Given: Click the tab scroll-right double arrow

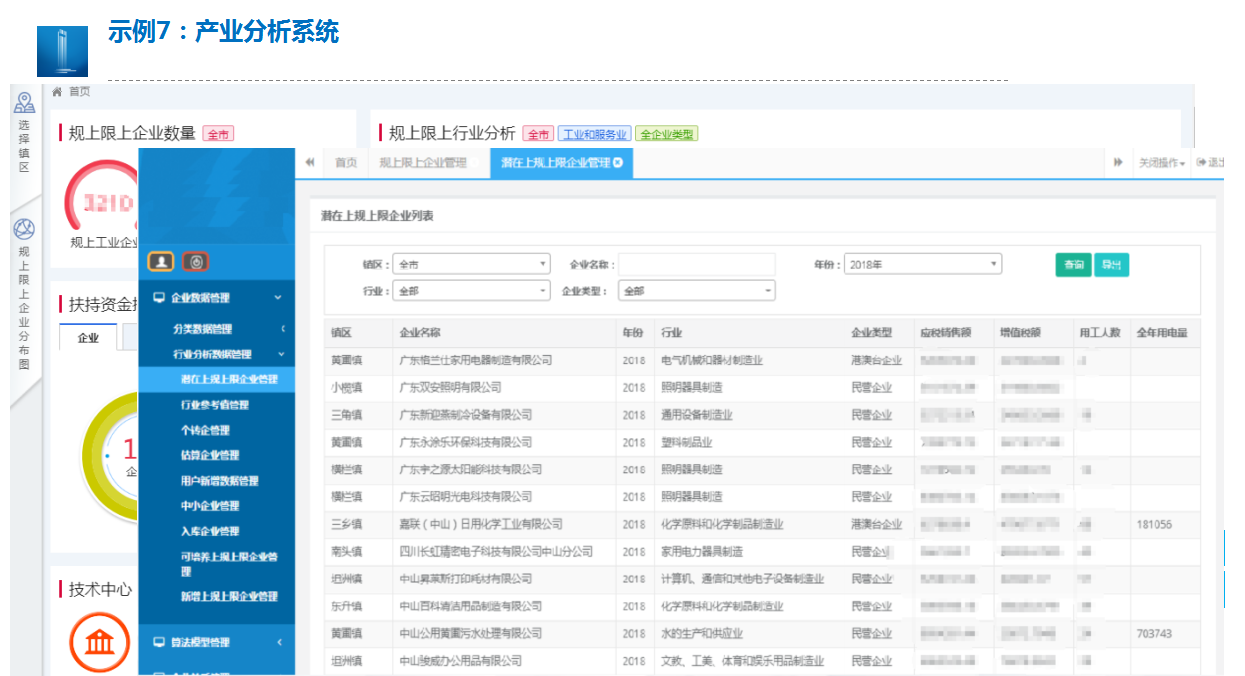Looking at the screenshot, I should click(1118, 163).
